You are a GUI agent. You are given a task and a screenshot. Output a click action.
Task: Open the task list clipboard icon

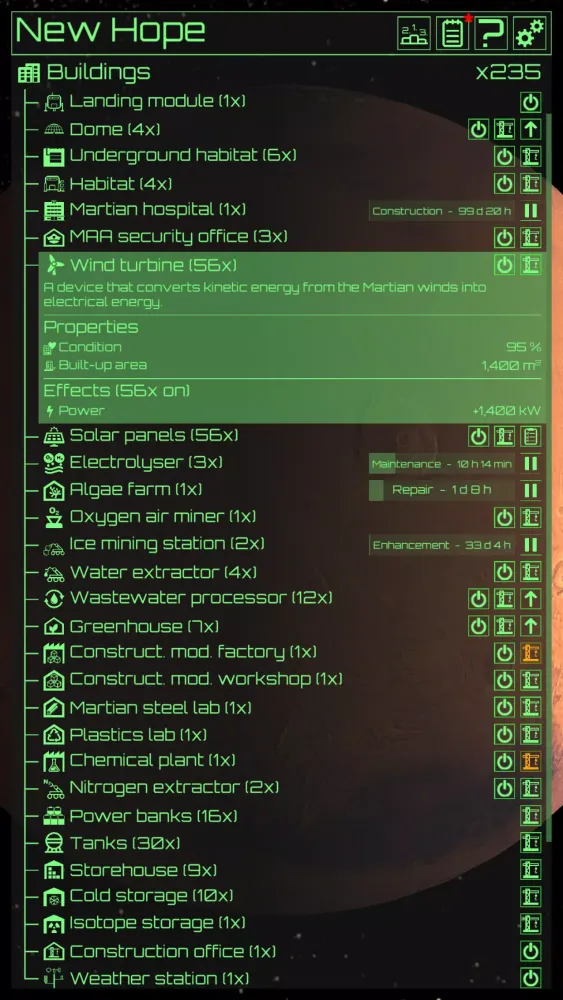453,34
